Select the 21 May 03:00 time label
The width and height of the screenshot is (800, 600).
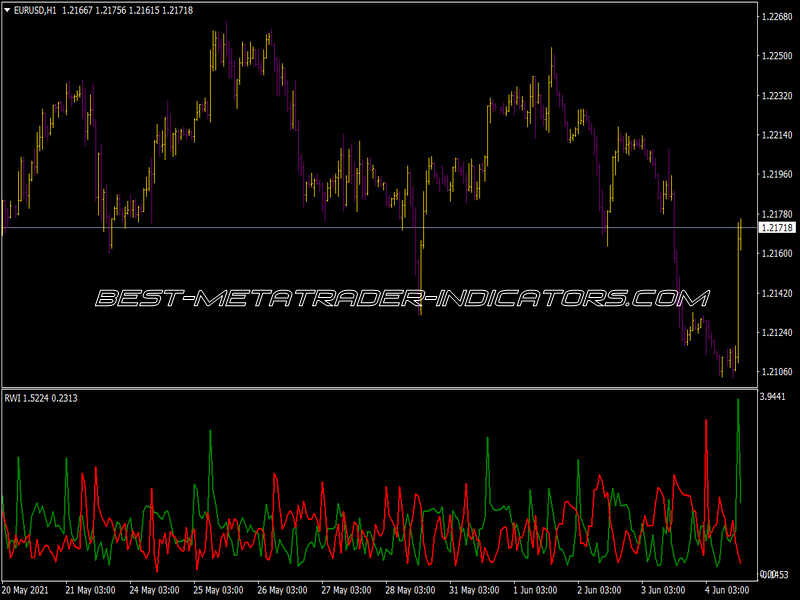tap(90, 590)
